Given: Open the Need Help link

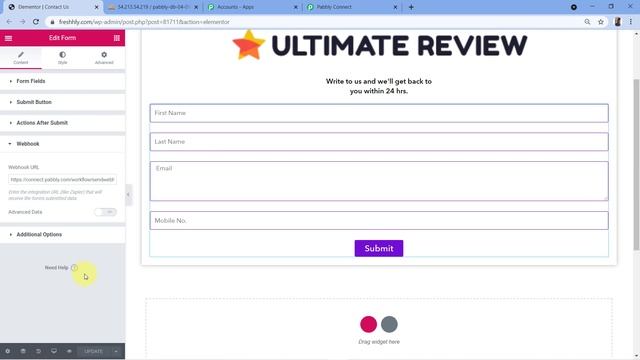Looking at the screenshot, I should click(x=61, y=268).
